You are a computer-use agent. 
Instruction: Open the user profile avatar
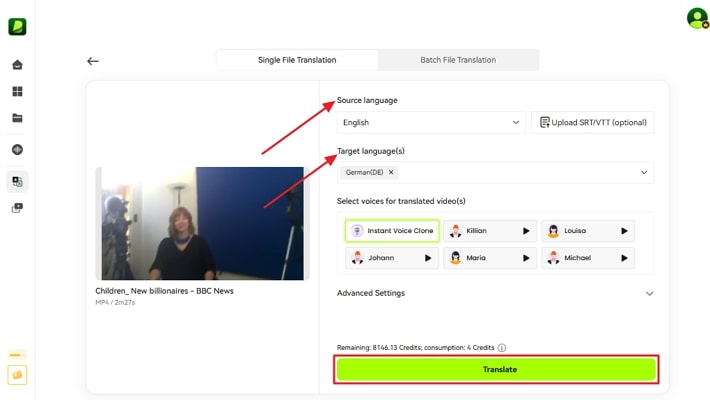pos(697,19)
